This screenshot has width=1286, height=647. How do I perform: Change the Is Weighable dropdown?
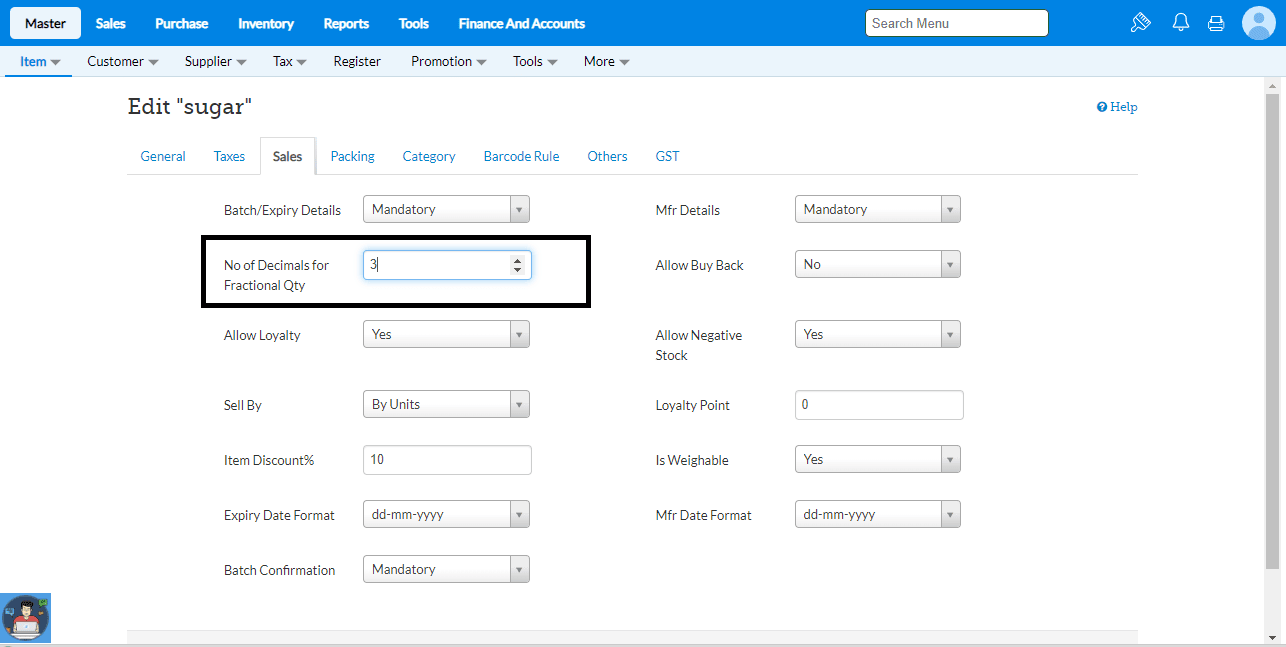pos(877,459)
